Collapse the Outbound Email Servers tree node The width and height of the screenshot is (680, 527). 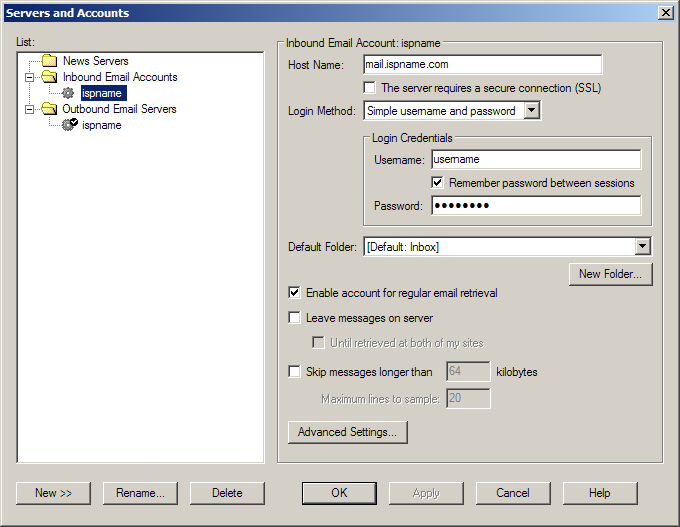30,109
